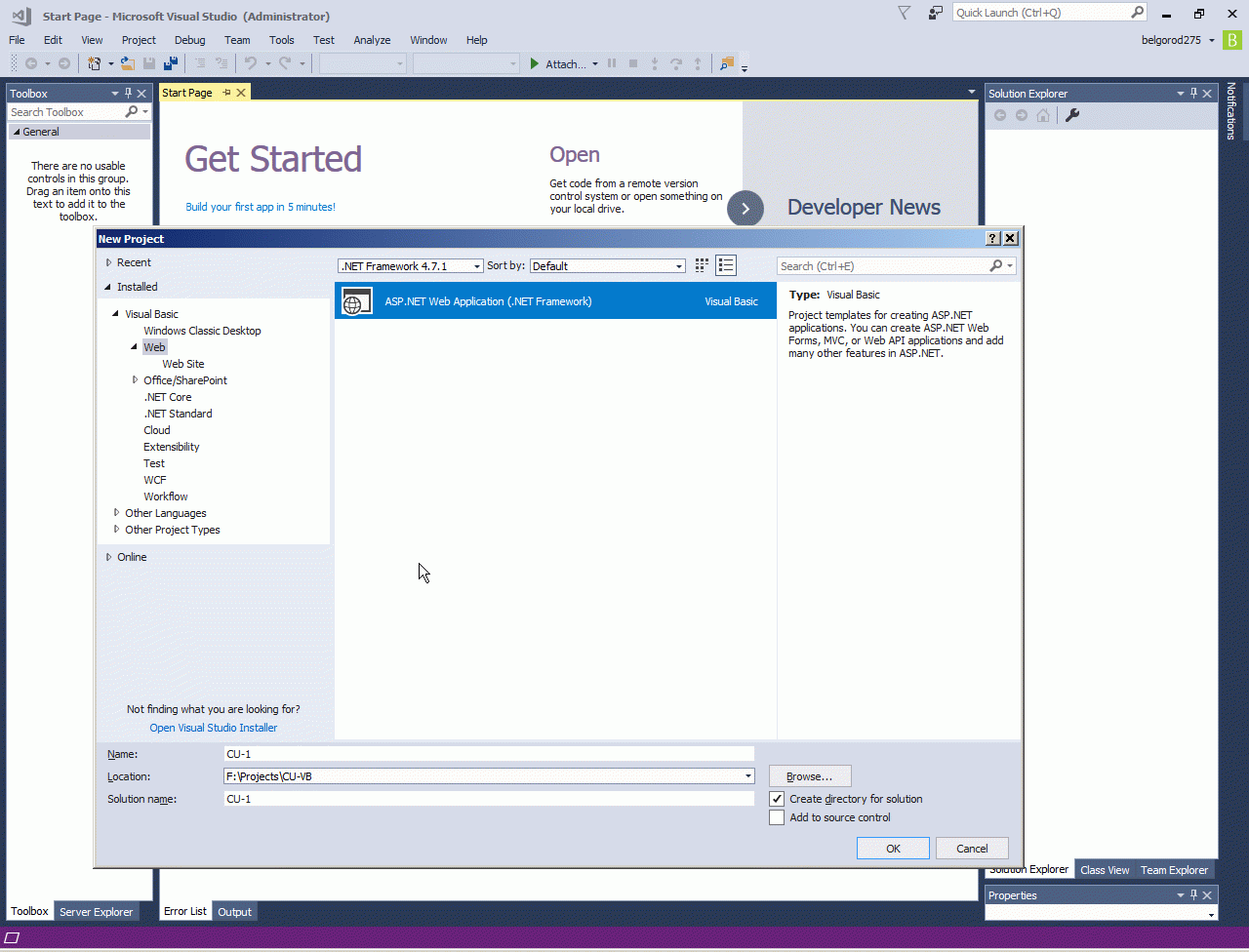Open the Visual Studio Installer link
The width and height of the screenshot is (1249, 952).
click(214, 728)
